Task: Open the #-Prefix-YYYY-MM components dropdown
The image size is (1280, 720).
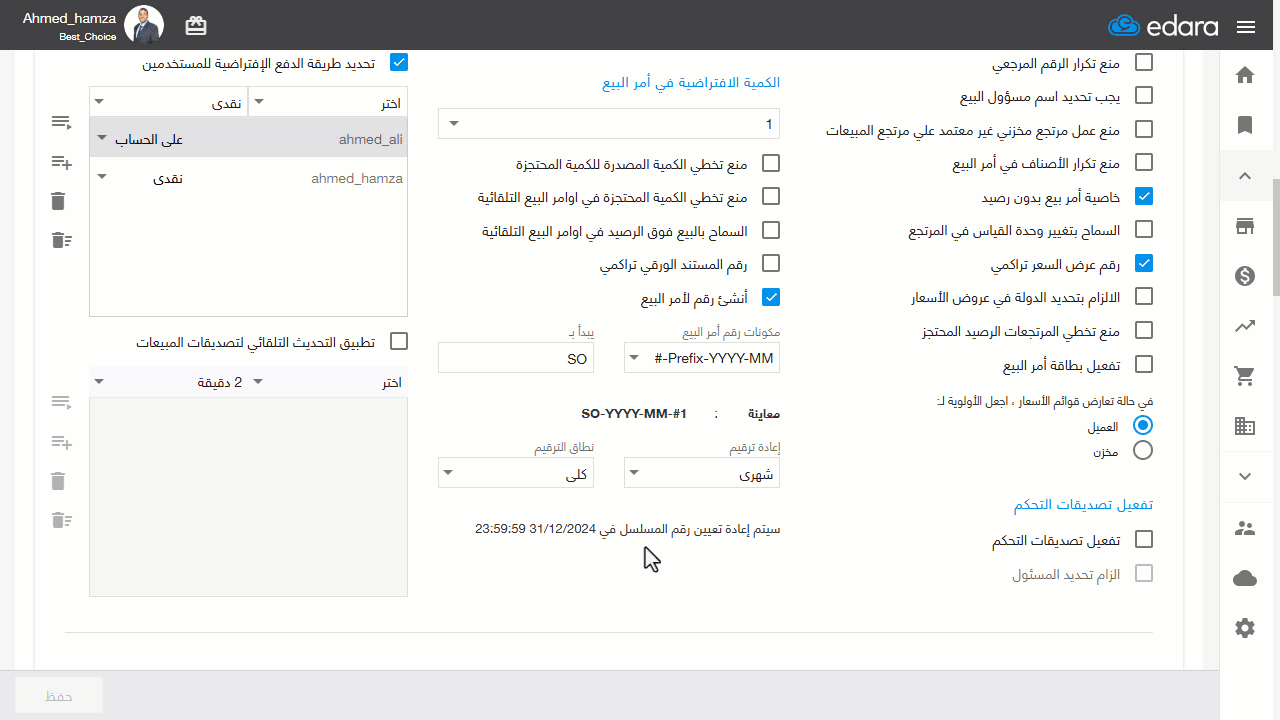Action: pos(702,358)
